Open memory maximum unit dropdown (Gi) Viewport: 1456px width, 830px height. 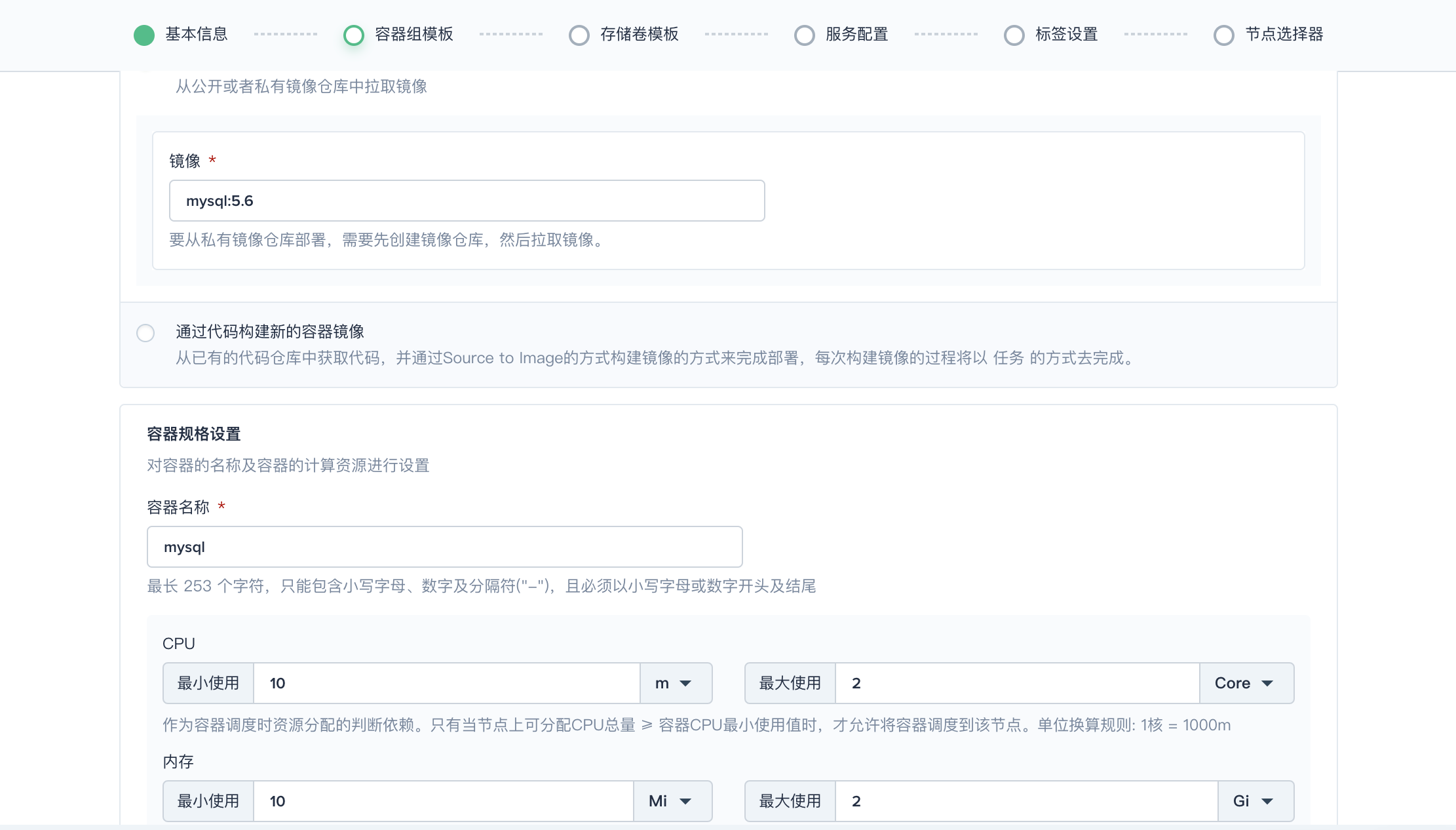[x=1254, y=801]
